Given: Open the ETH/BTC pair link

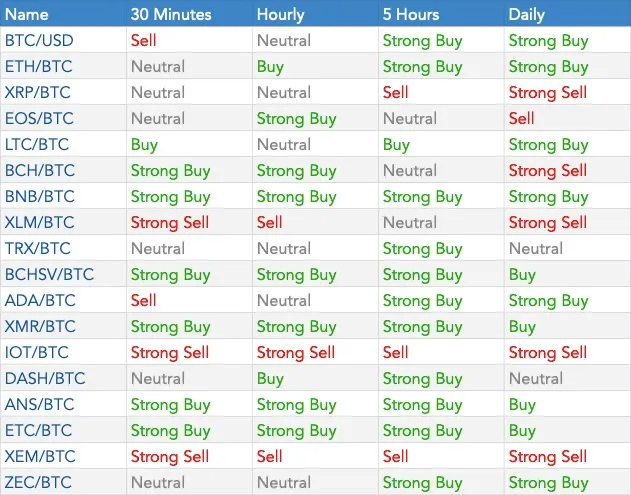Looking at the screenshot, I should click(x=38, y=66).
